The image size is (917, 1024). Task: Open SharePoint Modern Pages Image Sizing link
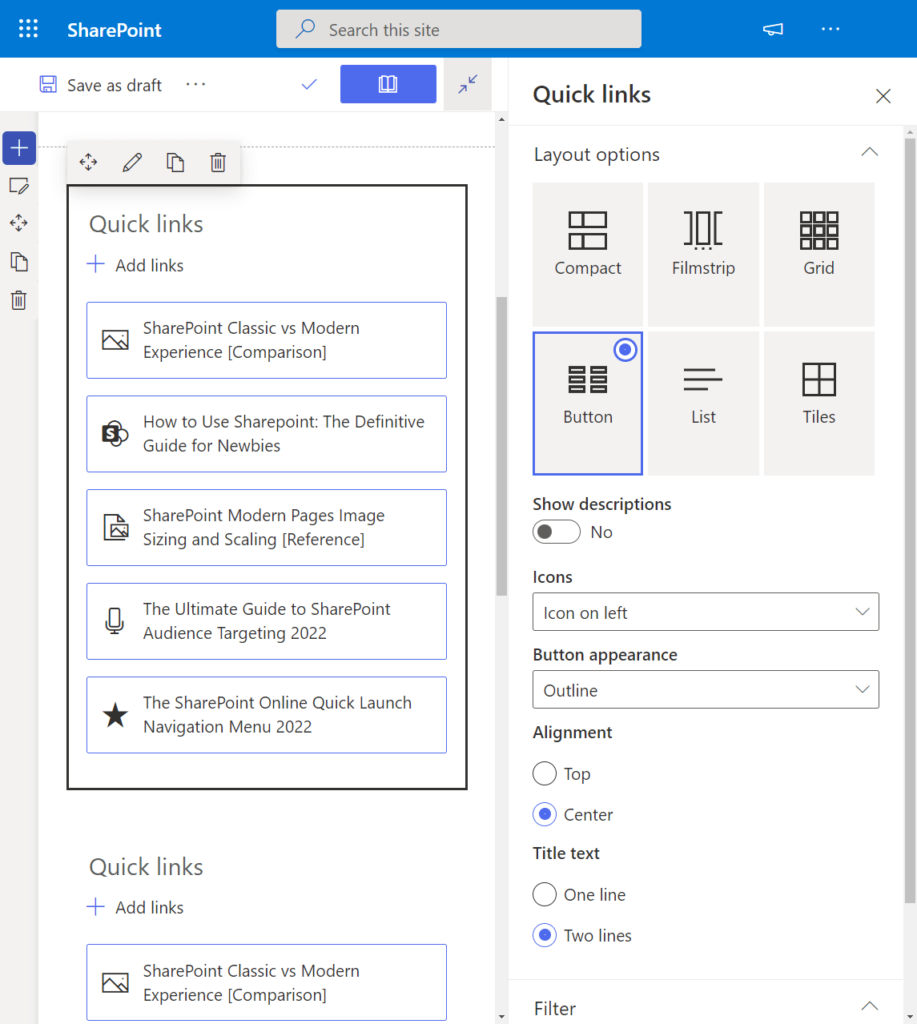coord(266,527)
